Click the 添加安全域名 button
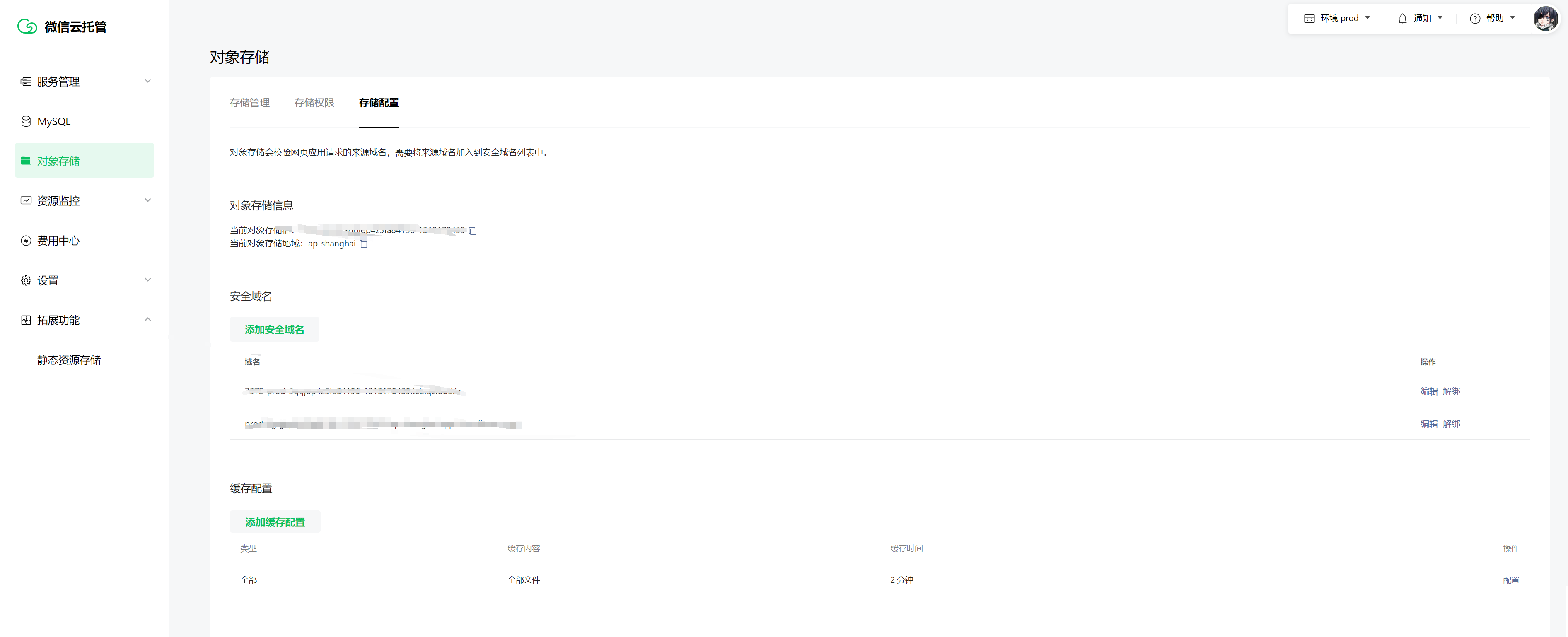Screen dimensions: 1568x637 274,329
